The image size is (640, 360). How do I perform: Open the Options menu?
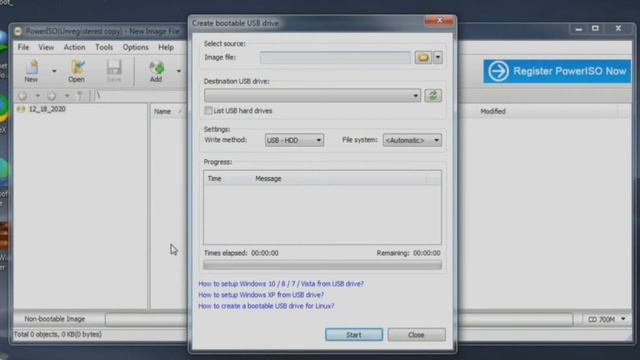click(x=136, y=47)
